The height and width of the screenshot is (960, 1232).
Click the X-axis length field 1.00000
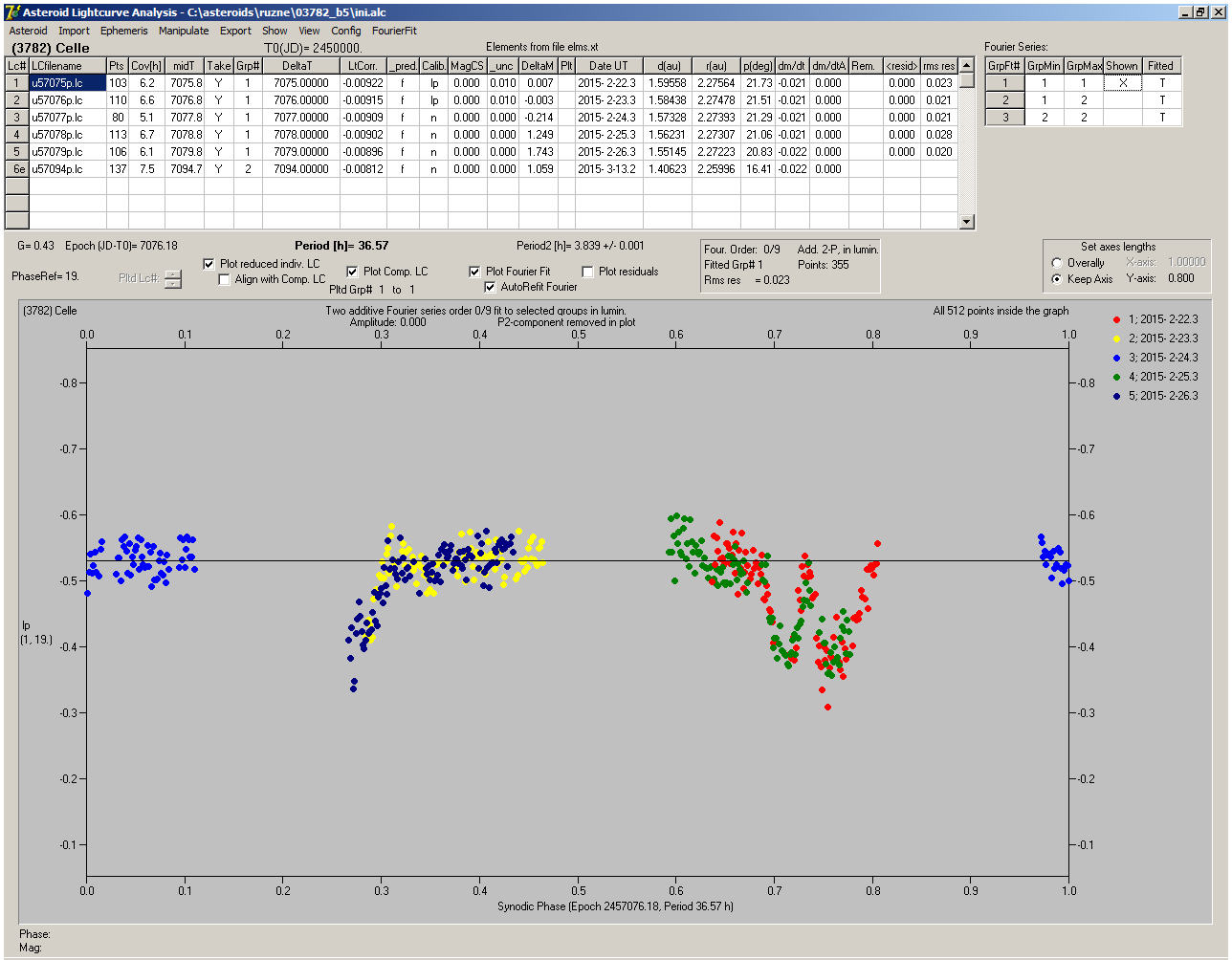[1187, 262]
